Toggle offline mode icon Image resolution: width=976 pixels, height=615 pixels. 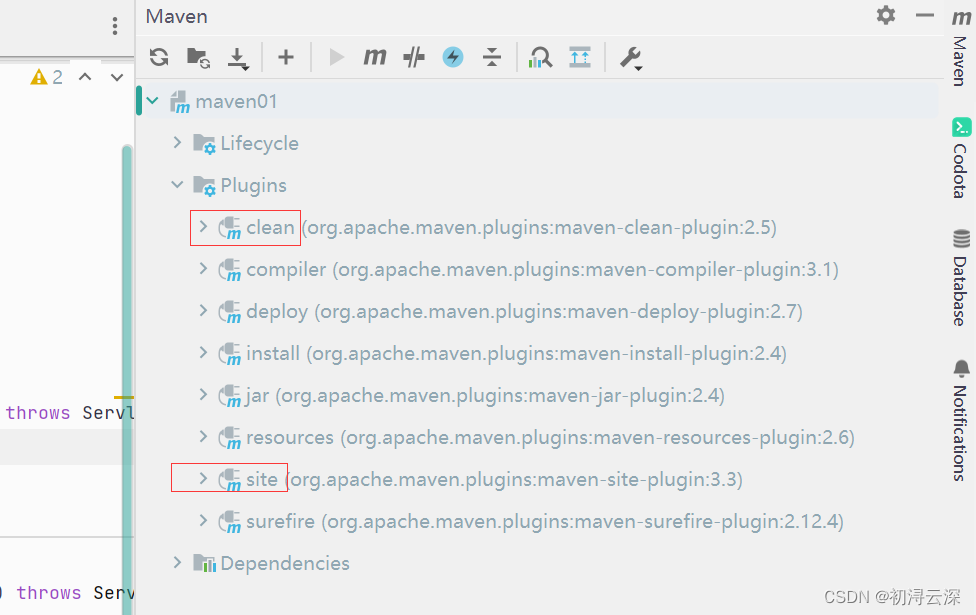(x=414, y=57)
